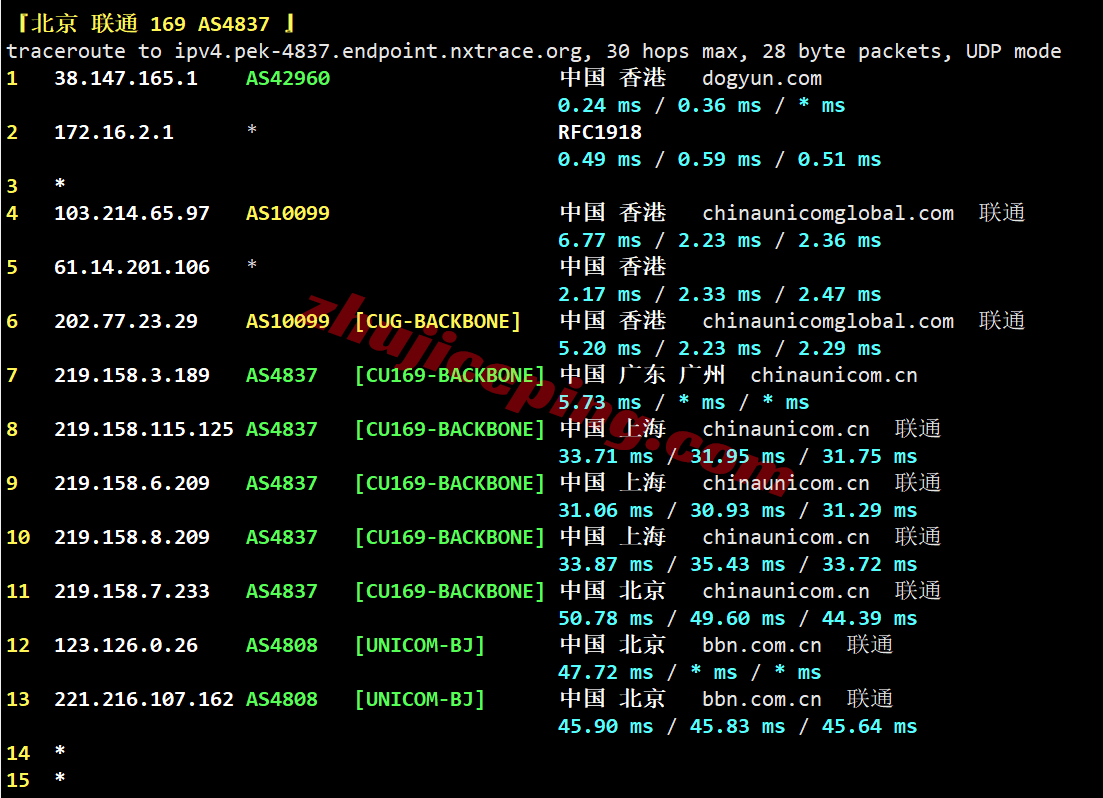Click the 6.77 ms latency on hop 4
The width and height of the screenshot is (1103, 798).
(599, 241)
